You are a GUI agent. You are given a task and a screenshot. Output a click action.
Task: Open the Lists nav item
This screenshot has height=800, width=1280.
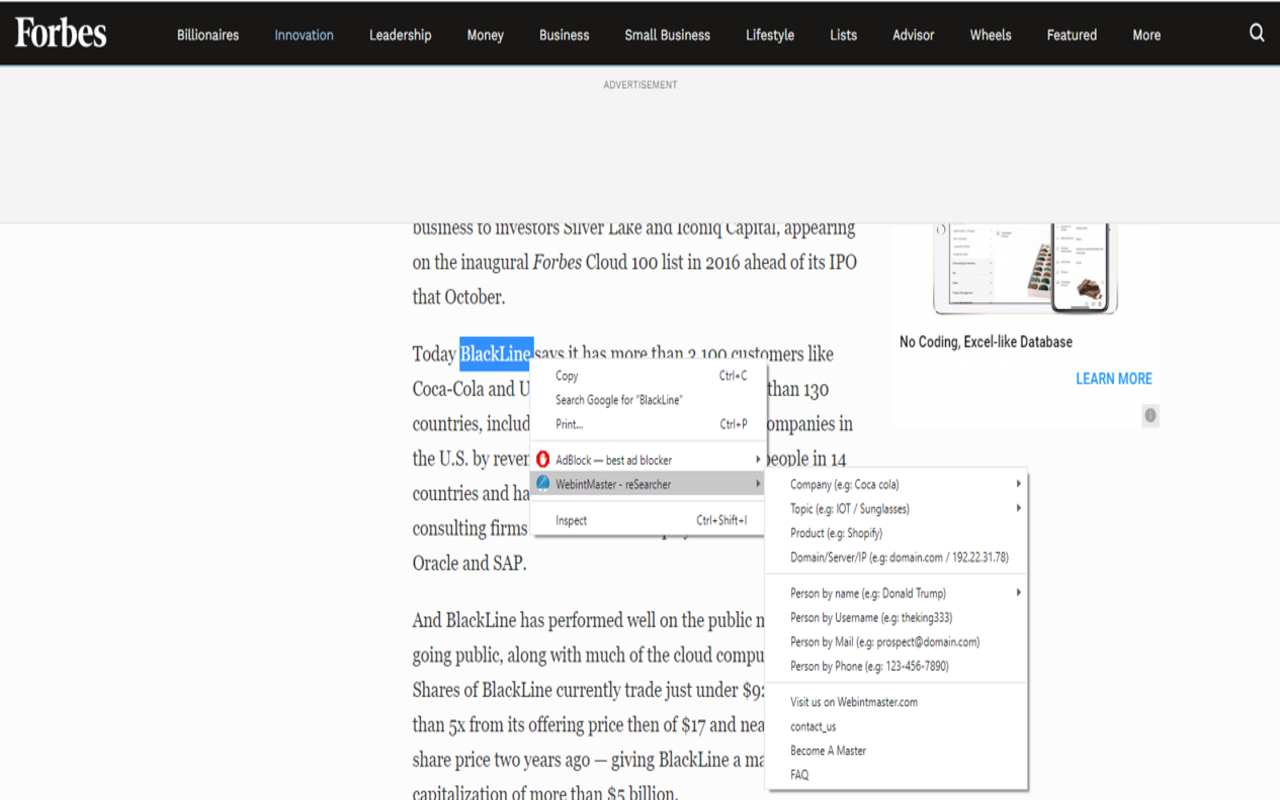click(843, 35)
